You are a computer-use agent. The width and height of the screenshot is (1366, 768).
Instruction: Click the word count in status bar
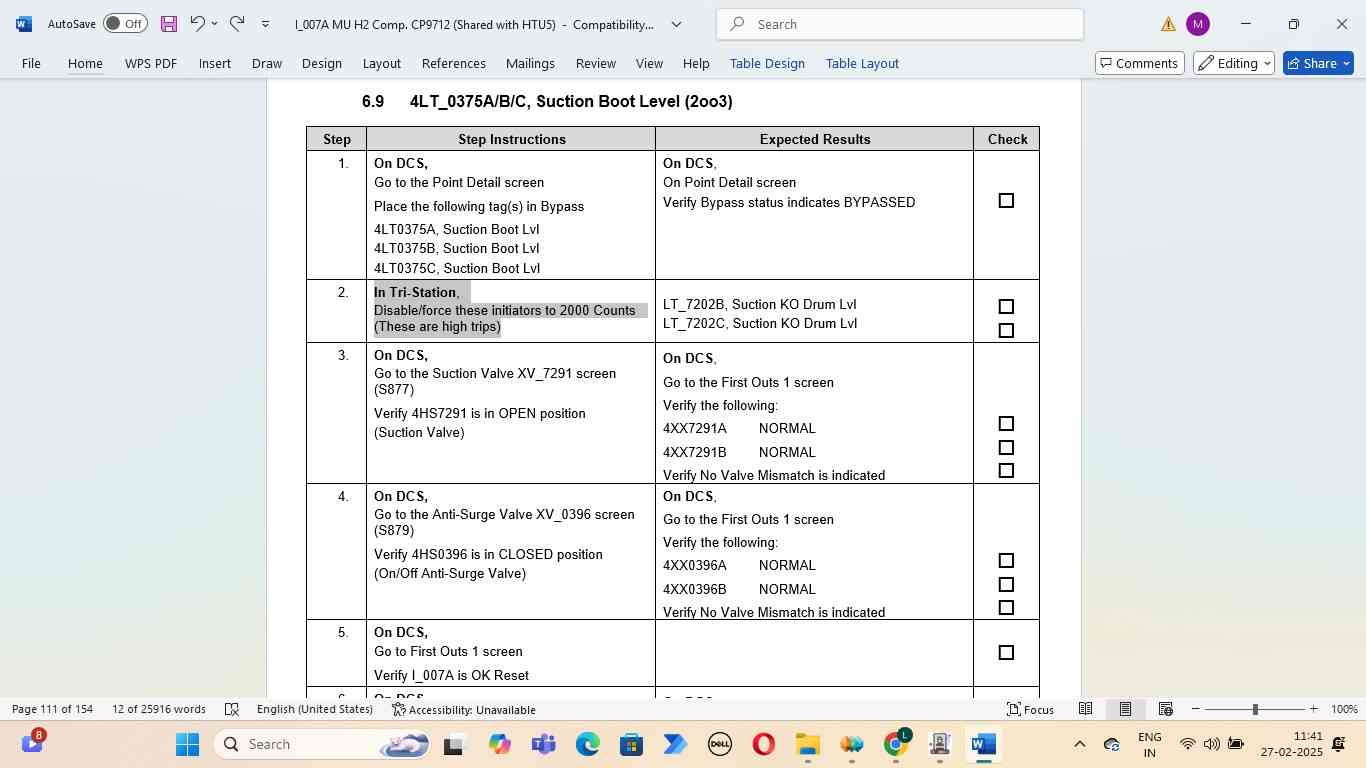click(159, 709)
